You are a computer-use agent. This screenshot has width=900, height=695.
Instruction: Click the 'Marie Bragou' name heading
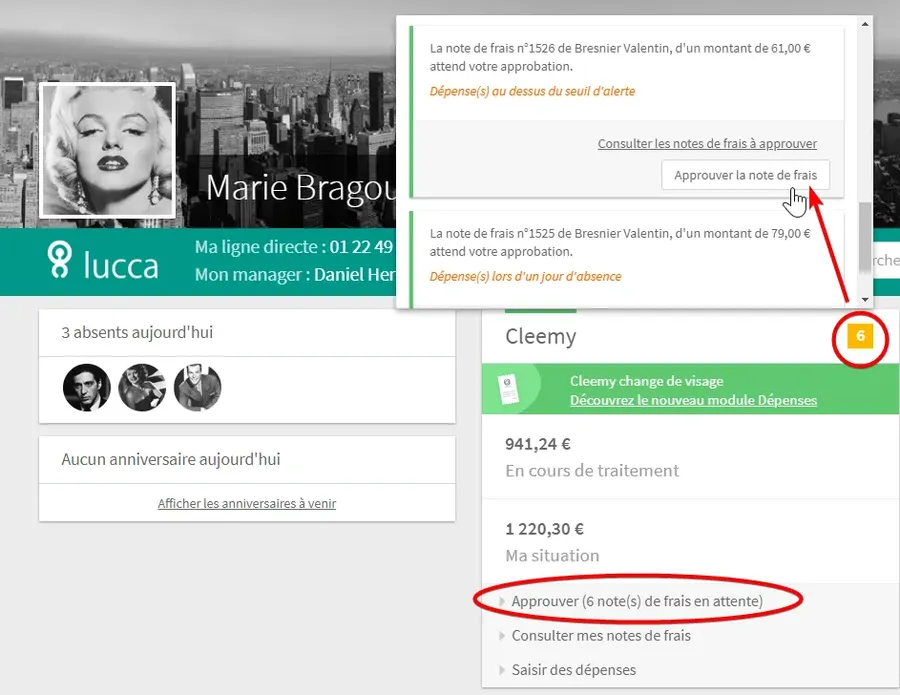301,188
